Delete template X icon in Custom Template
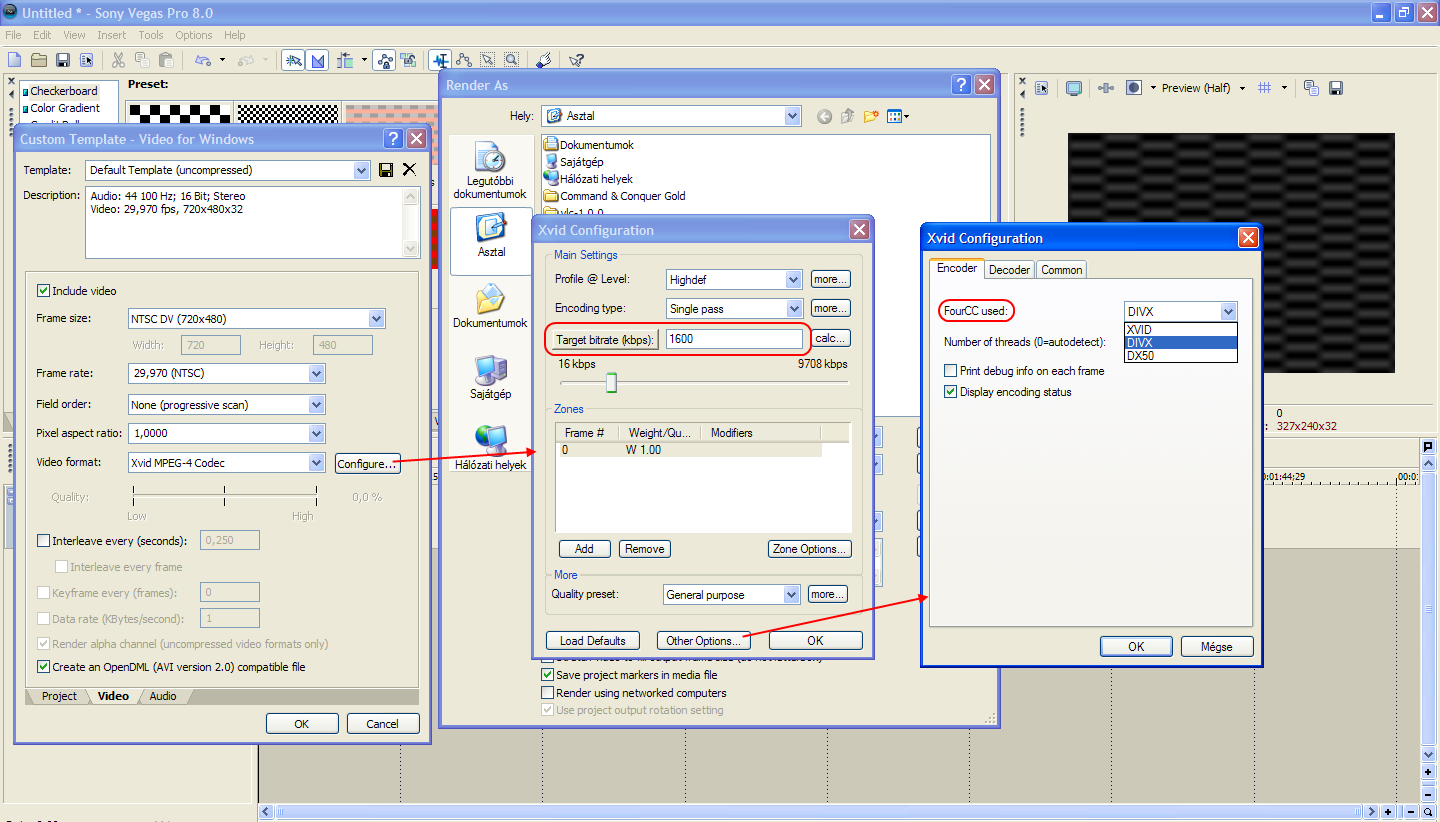 (409, 170)
